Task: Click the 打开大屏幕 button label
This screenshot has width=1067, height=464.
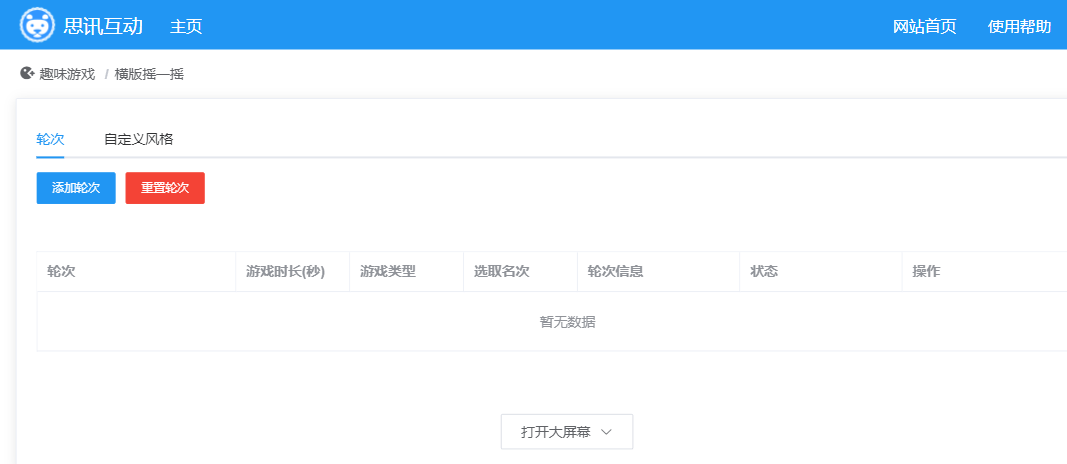Action: [x=555, y=432]
